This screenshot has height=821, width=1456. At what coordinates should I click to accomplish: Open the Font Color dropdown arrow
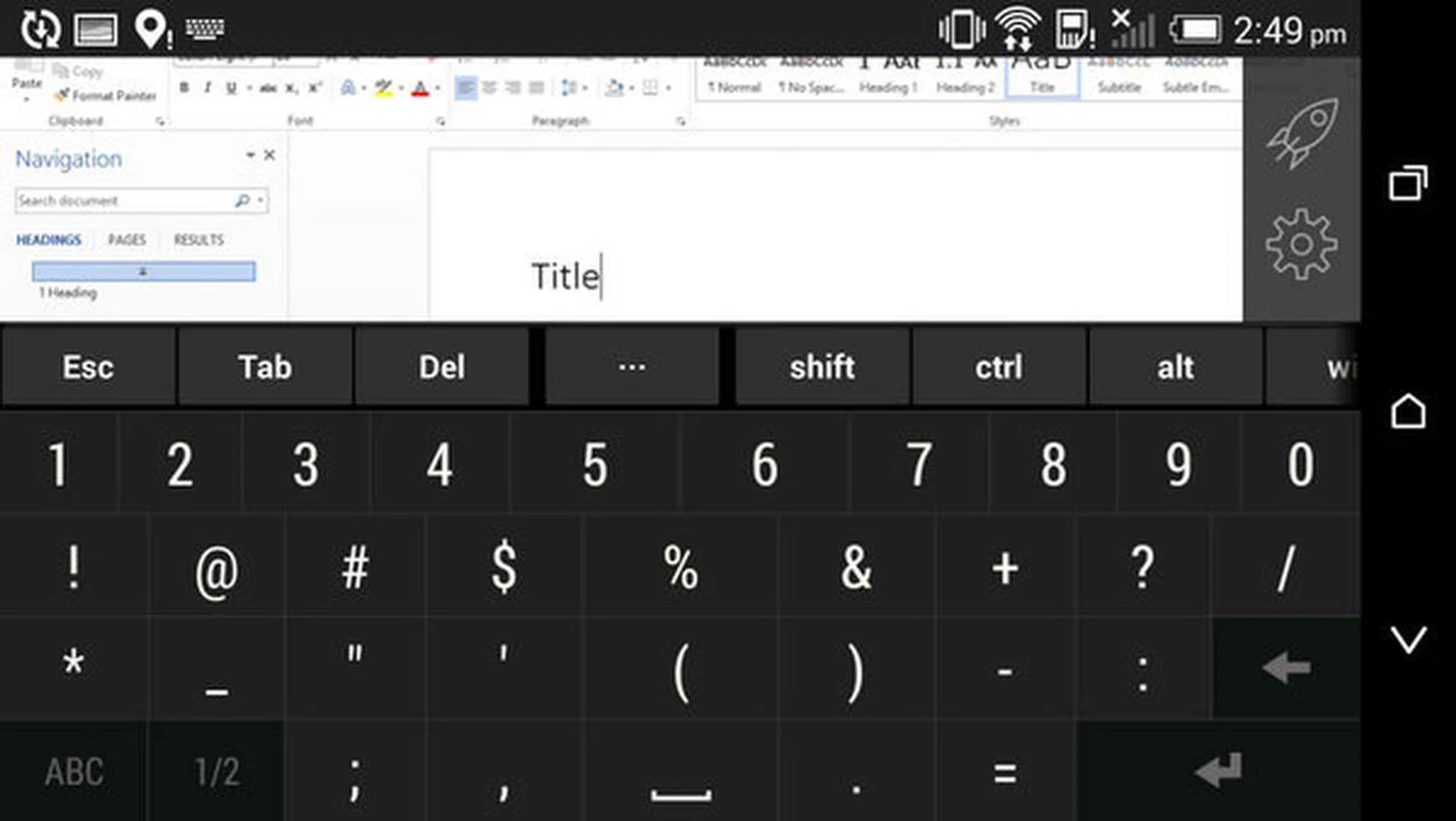click(x=438, y=89)
